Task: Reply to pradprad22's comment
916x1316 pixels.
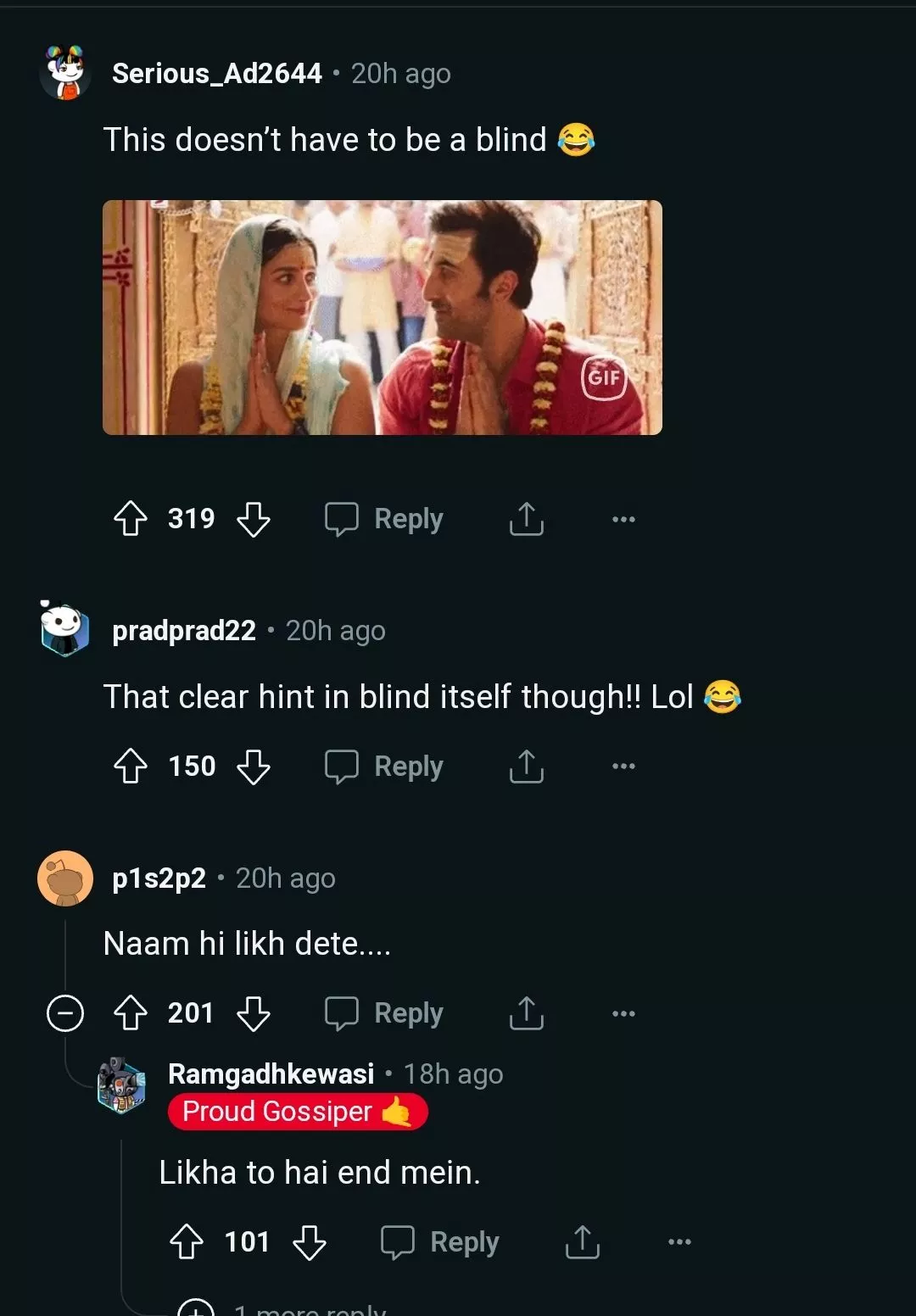Action: [384, 767]
